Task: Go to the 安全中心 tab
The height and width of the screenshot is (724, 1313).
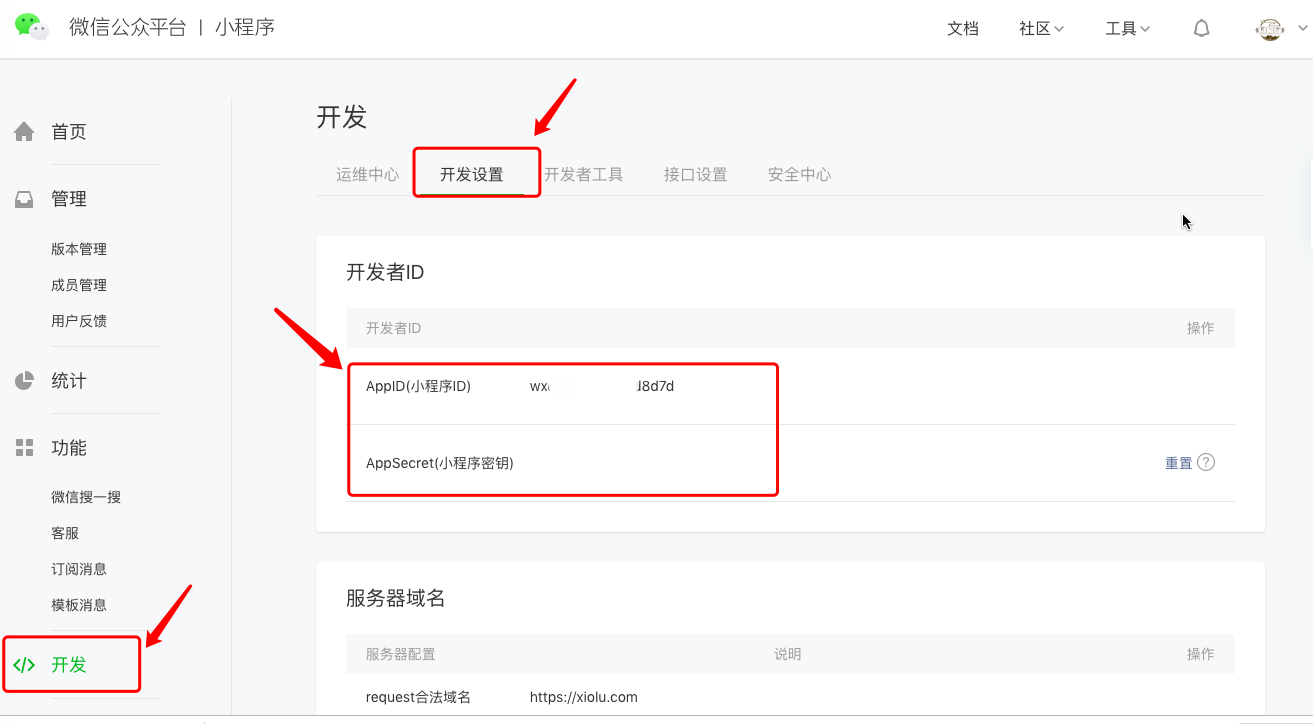Action: pos(800,174)
